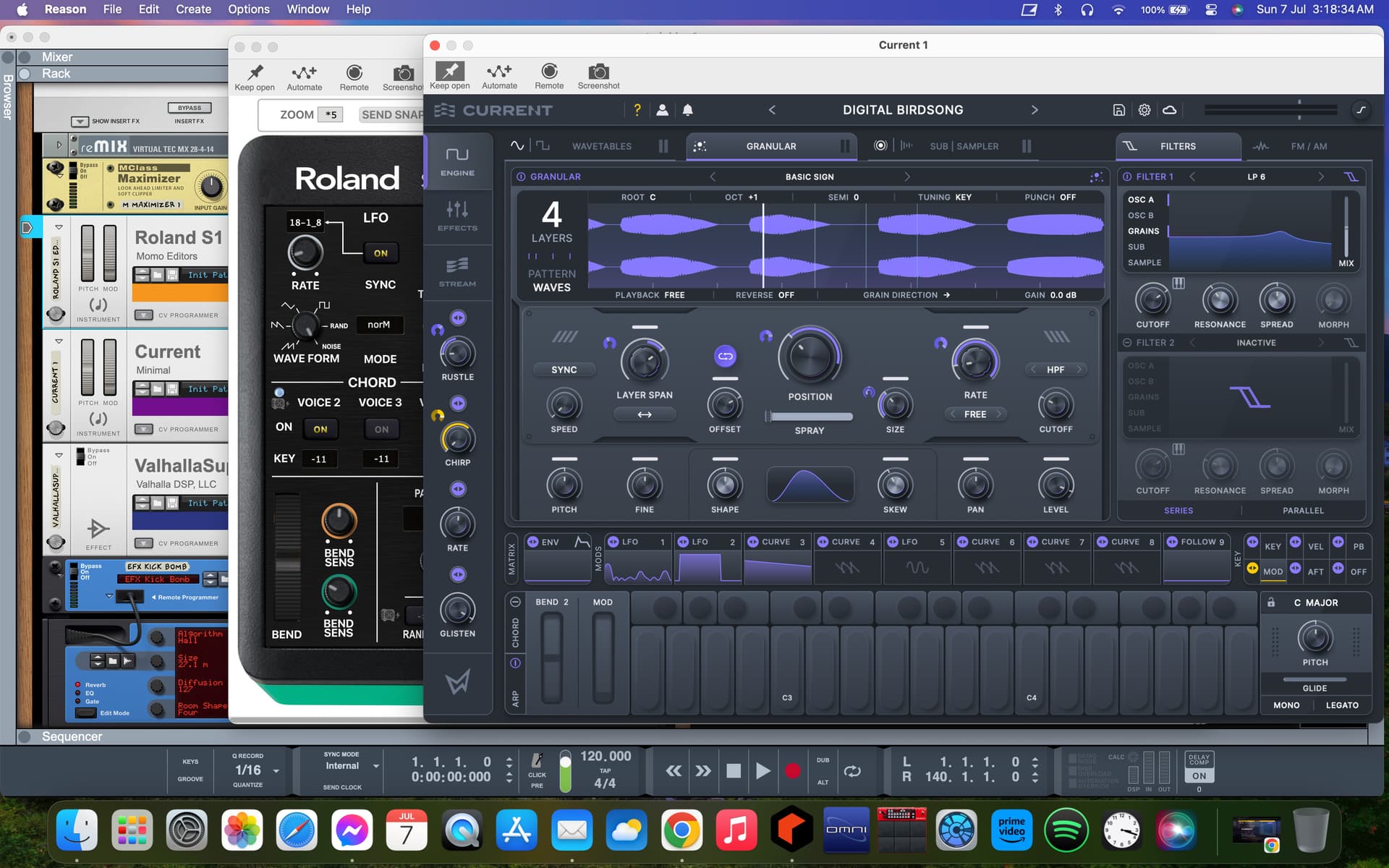Click the save preset floppy icon

point(1118,110)
